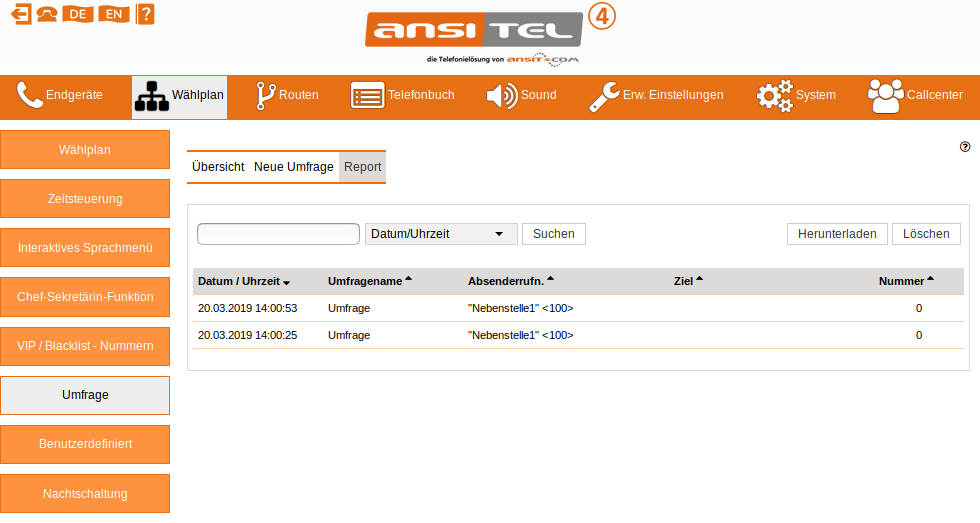
Task: Click the telephone icon in top bar
Action: [46, 14]
